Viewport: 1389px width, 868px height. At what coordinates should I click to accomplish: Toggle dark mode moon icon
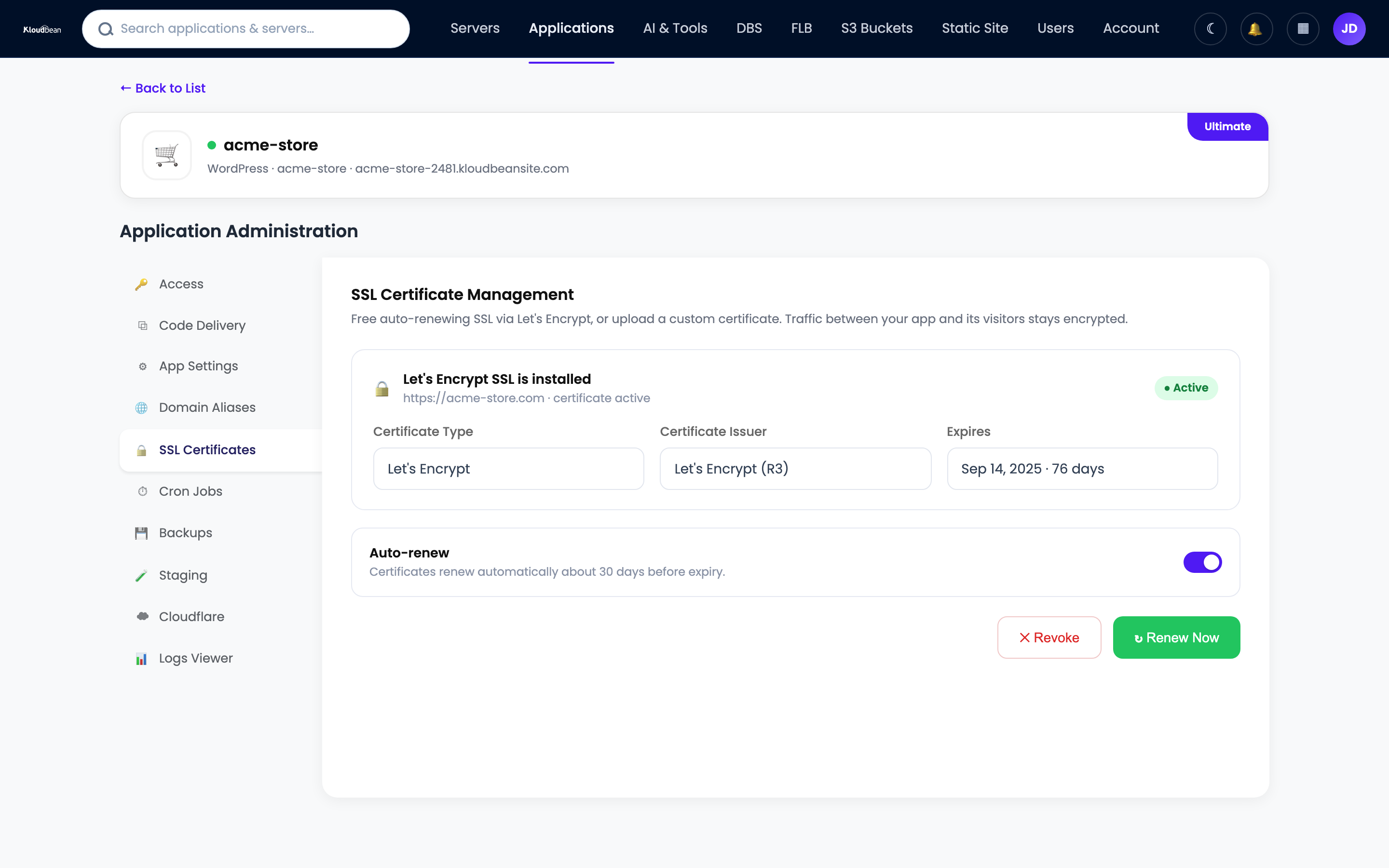pos(1210,29)
